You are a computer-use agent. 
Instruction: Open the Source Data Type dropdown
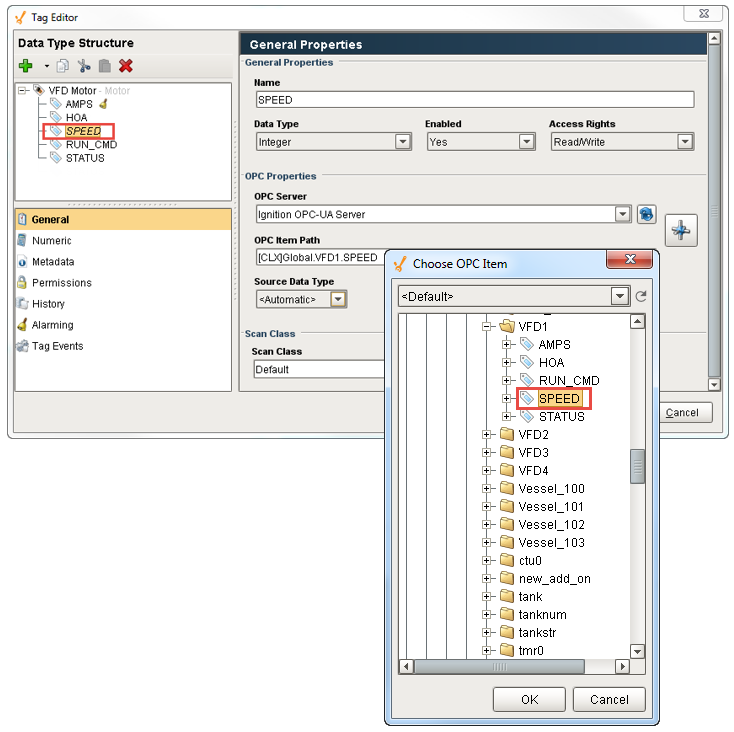(x=339, y=299)
